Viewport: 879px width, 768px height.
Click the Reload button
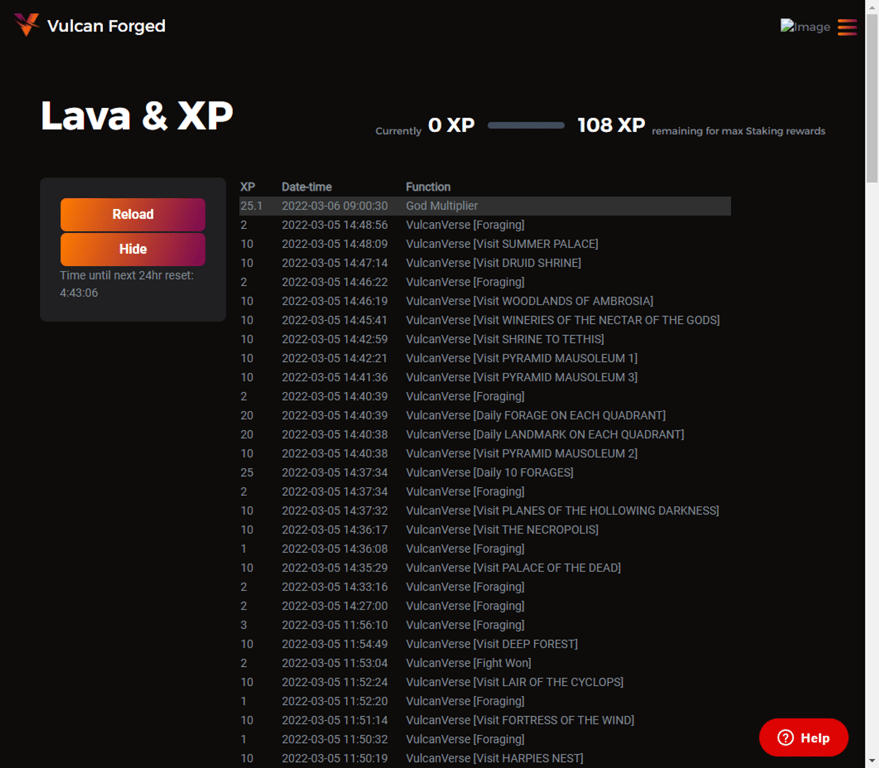(x=133, y=214)
